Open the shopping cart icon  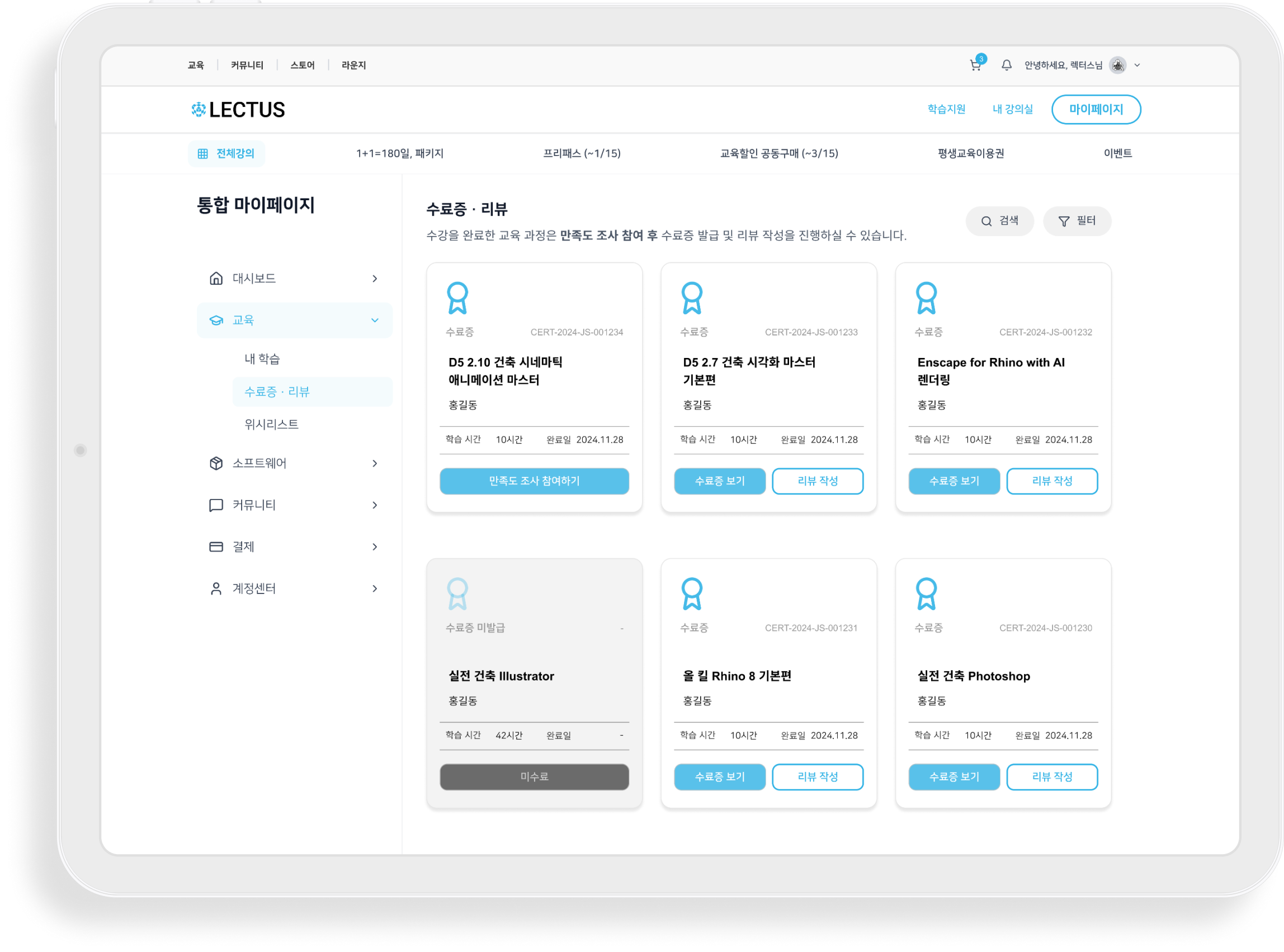(975, 65)
